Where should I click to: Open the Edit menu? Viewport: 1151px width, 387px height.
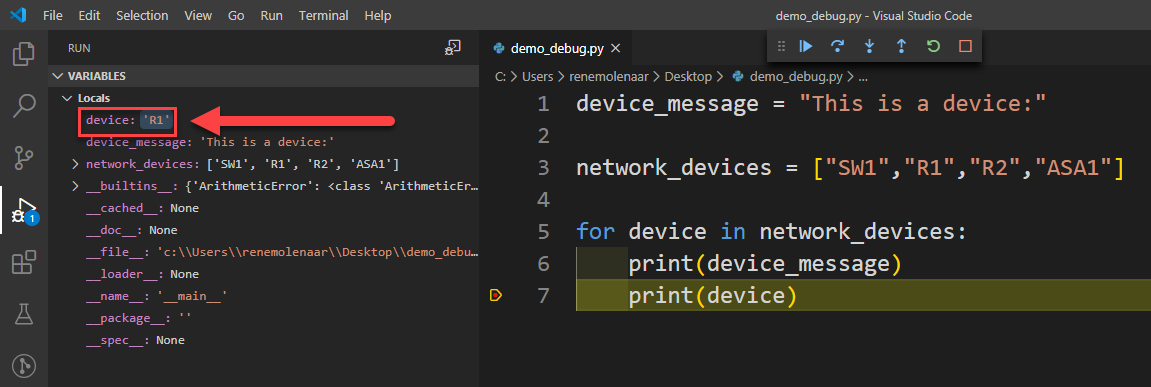coord(90,15)
